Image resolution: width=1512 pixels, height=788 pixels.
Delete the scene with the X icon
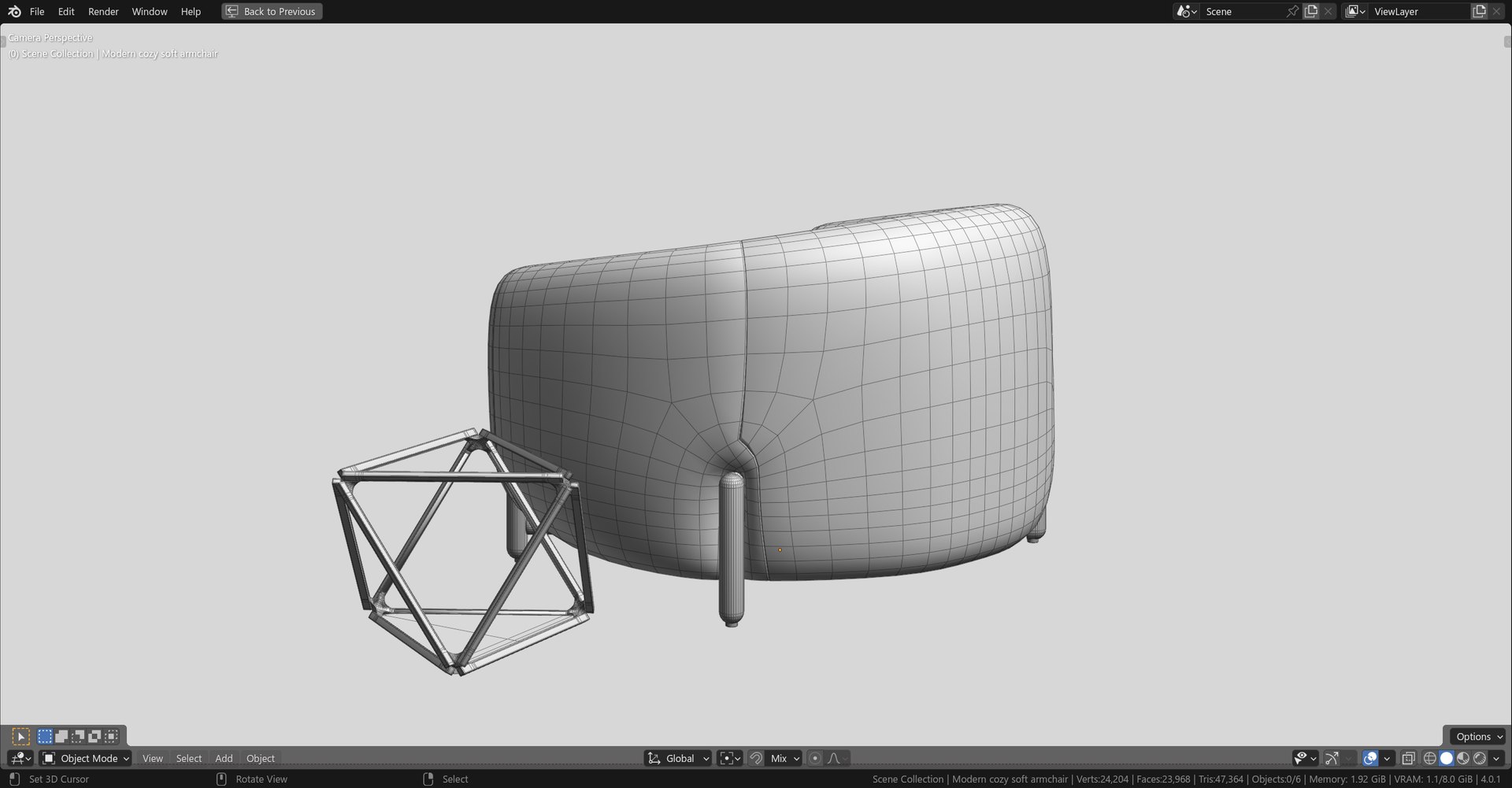click(x=1329, y=11)
